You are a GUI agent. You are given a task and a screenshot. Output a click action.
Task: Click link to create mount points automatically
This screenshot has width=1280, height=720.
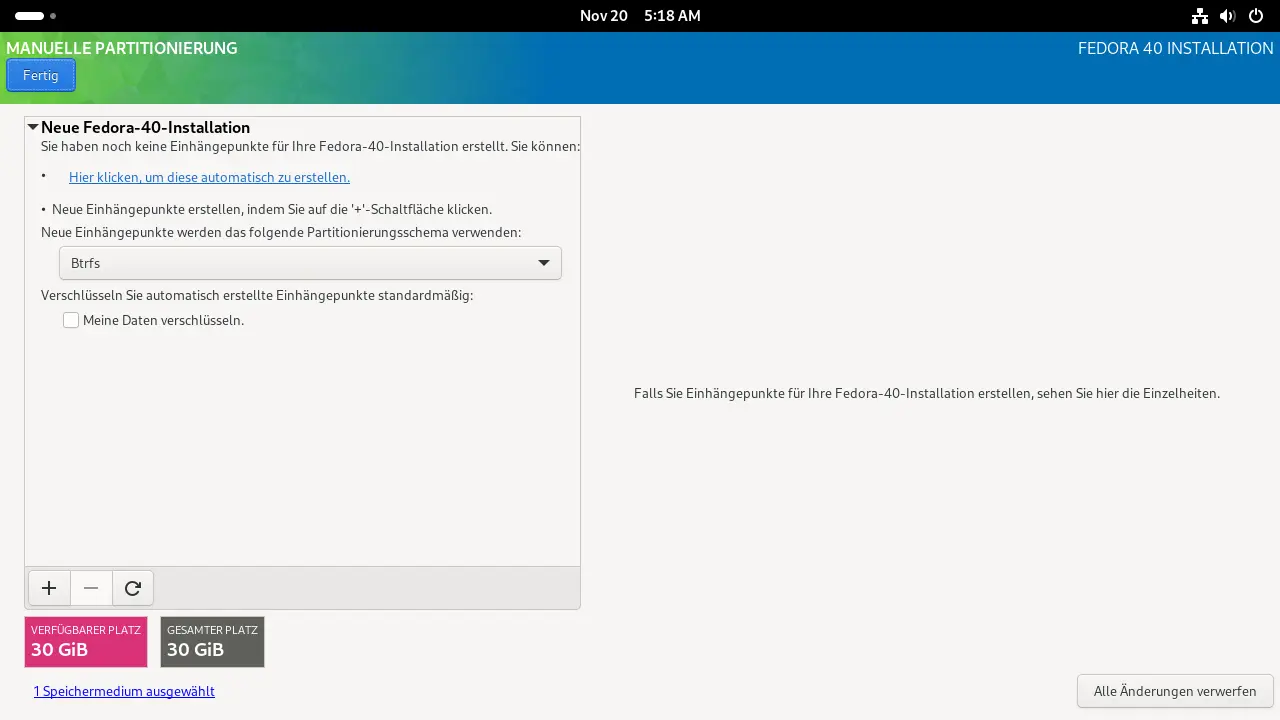point(209,177)
